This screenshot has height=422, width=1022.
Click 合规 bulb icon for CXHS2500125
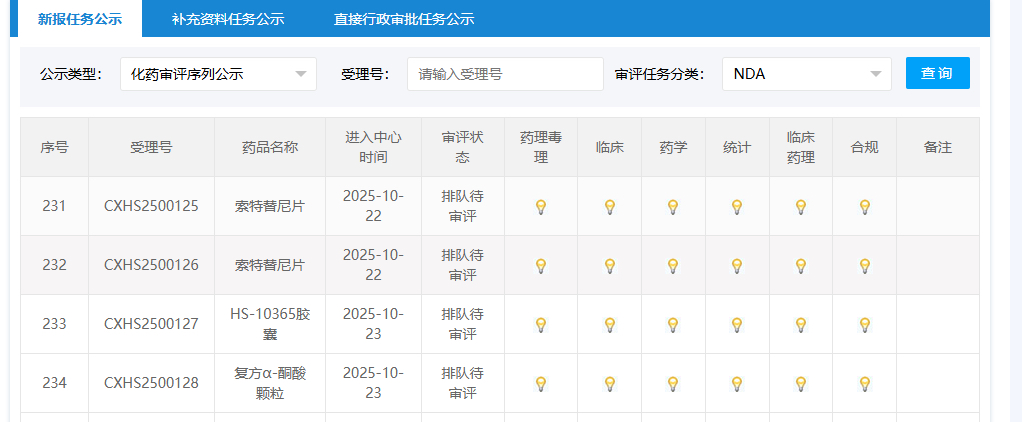864,207
